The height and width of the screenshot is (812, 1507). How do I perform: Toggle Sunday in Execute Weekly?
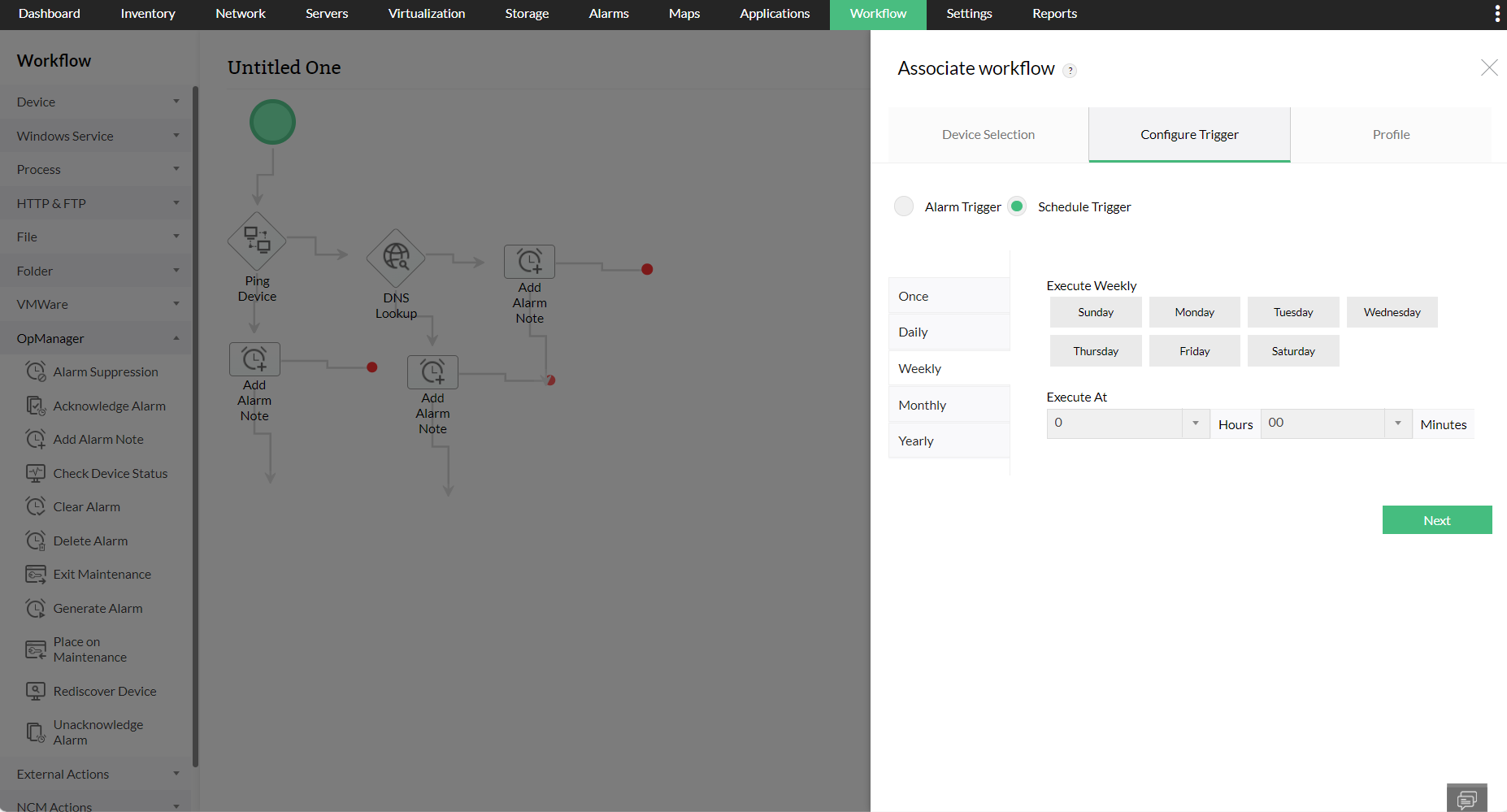pyautogui.click(x=1096, y=312)
